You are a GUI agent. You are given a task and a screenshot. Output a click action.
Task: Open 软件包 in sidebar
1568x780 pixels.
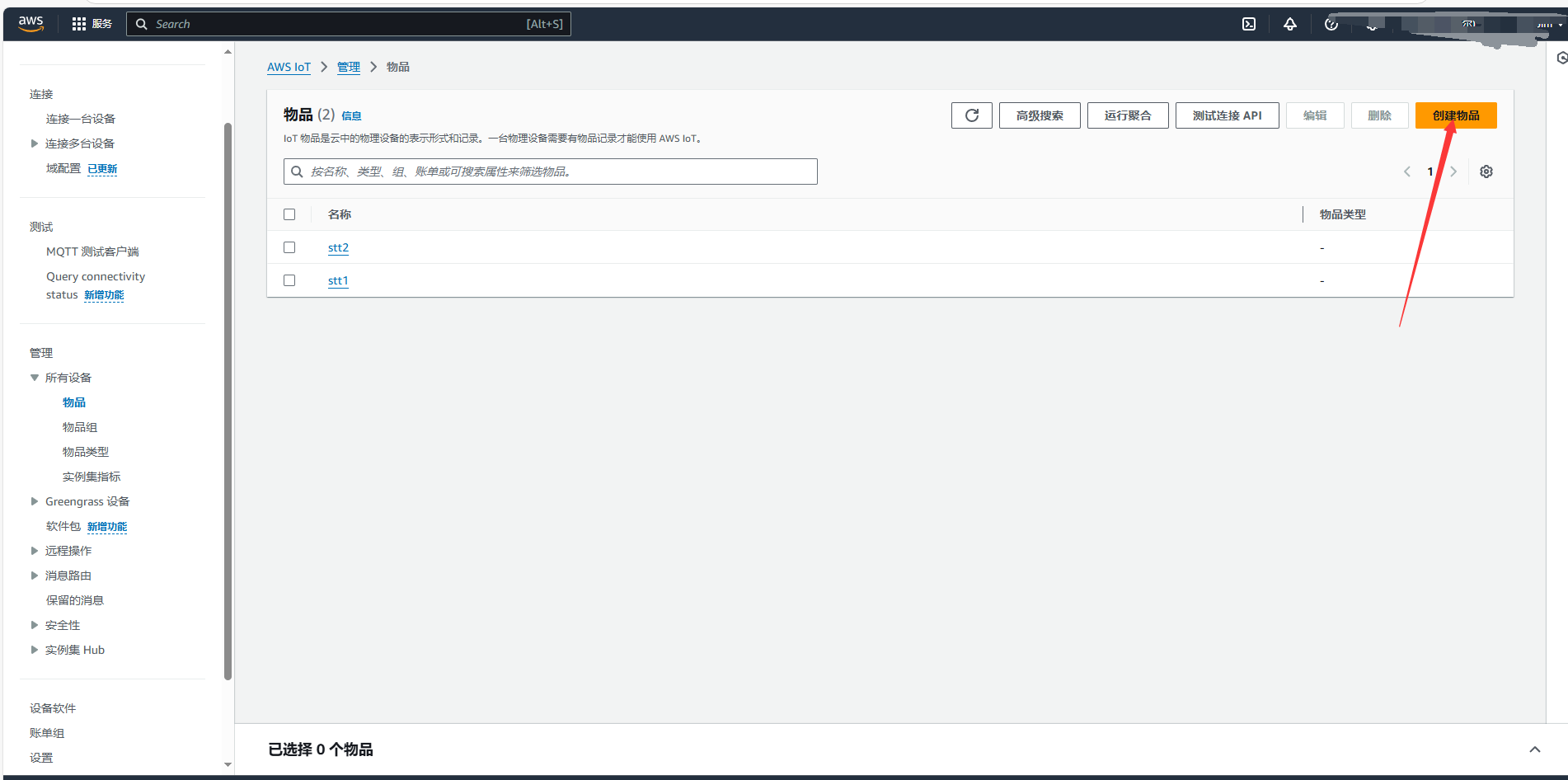coord(63,526)
